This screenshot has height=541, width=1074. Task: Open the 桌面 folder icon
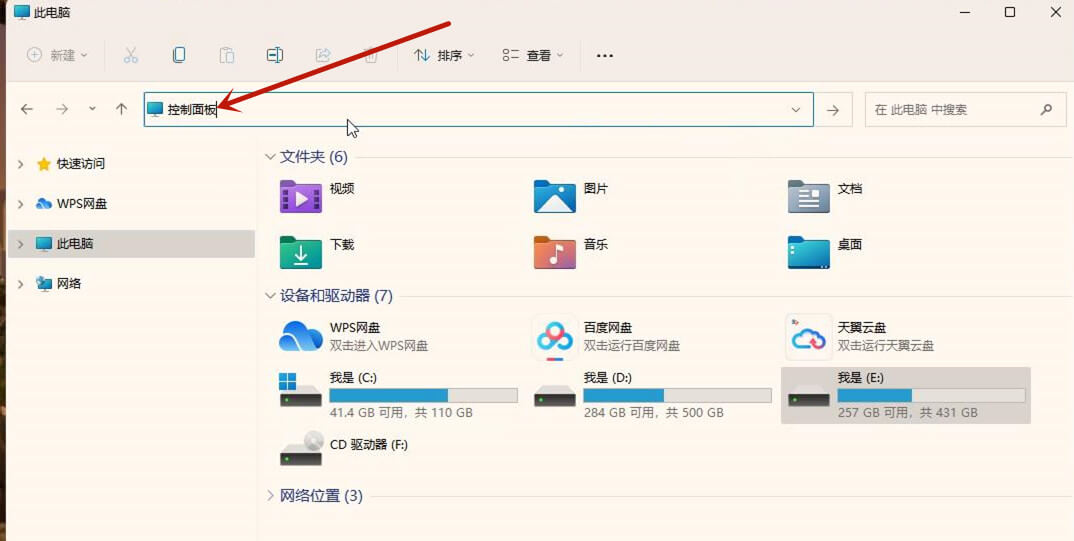pos(809,252)
